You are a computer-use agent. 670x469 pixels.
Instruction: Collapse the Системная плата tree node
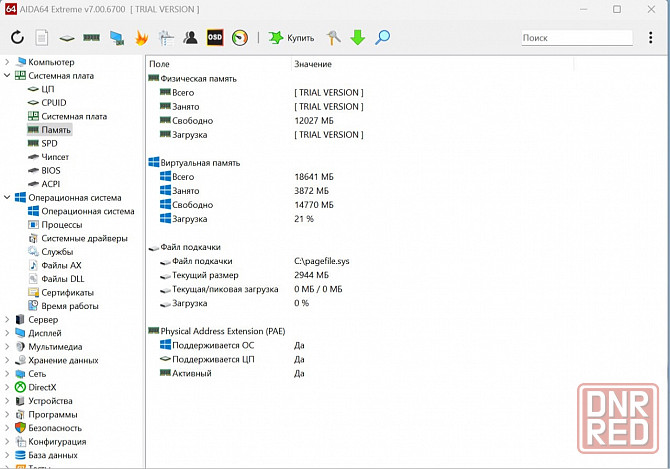click(x=8, y=76)
